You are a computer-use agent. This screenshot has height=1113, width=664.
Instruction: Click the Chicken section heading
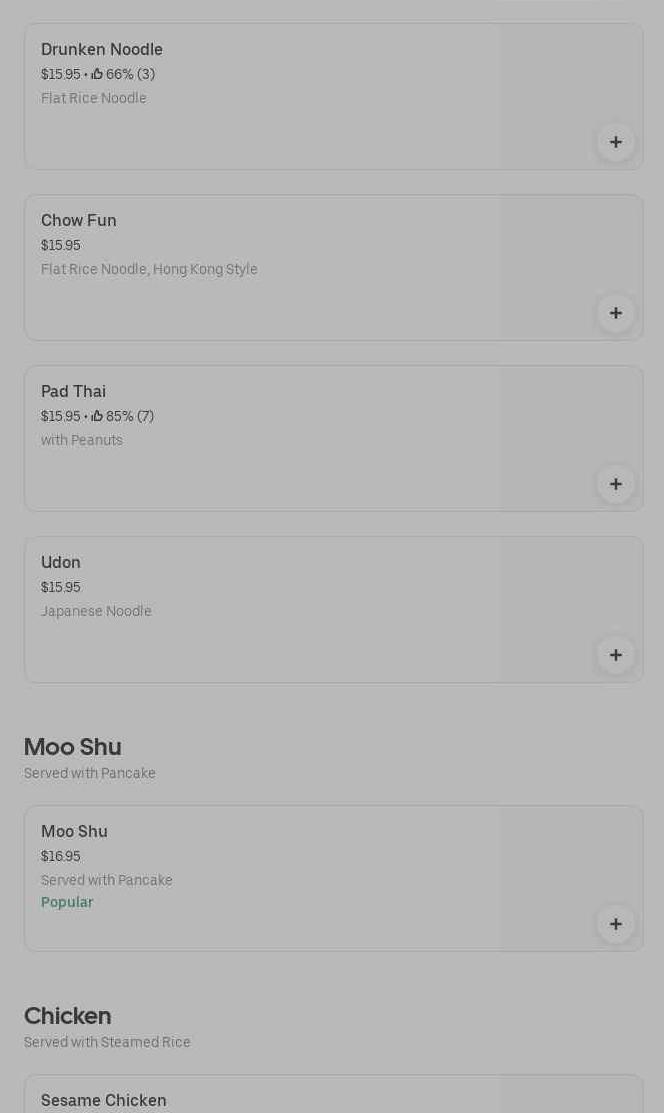coord(68,1016)
